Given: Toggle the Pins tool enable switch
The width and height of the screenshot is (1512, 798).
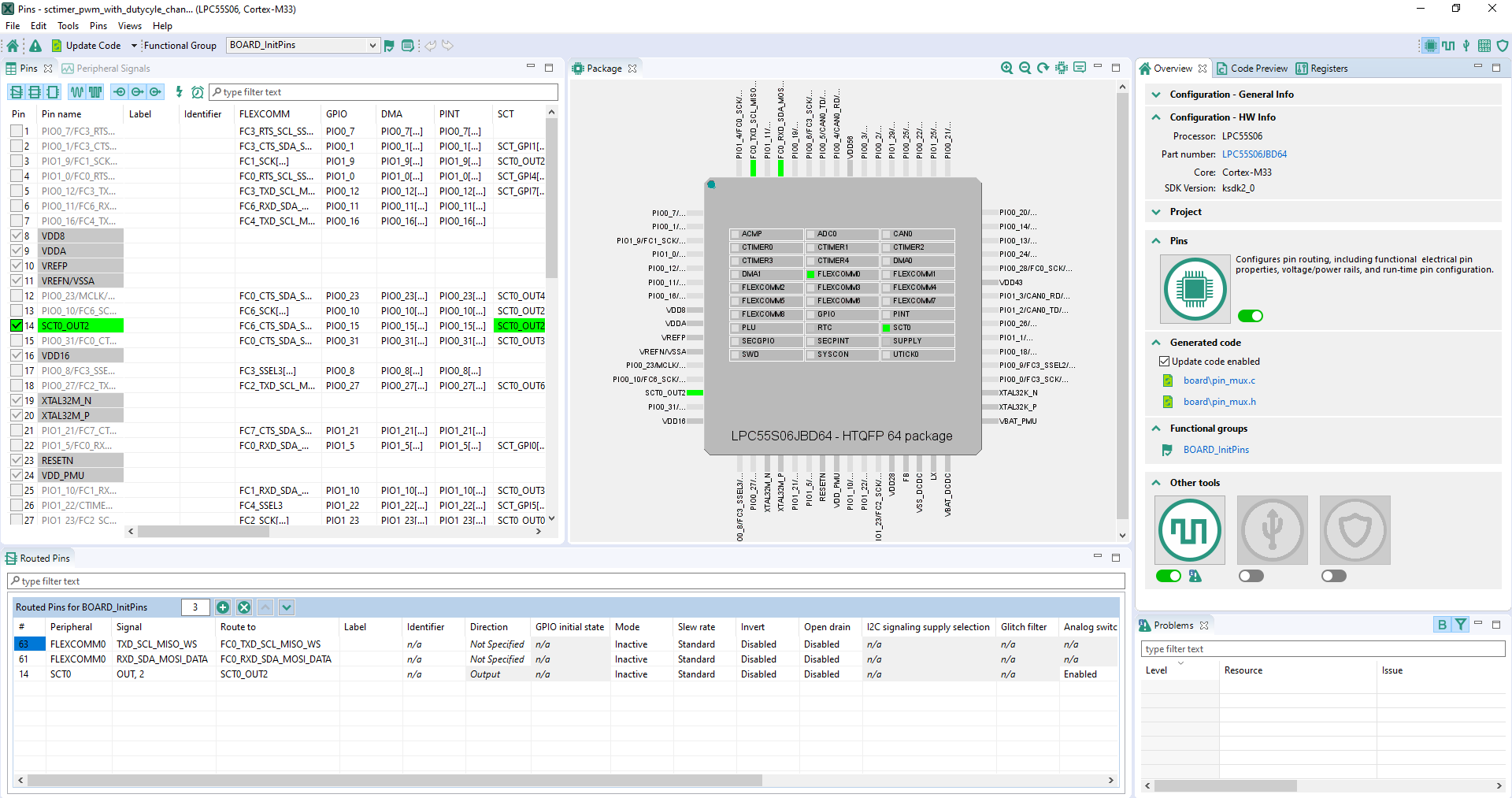Looking at the screenshot, I should [x=1250, y=316].
